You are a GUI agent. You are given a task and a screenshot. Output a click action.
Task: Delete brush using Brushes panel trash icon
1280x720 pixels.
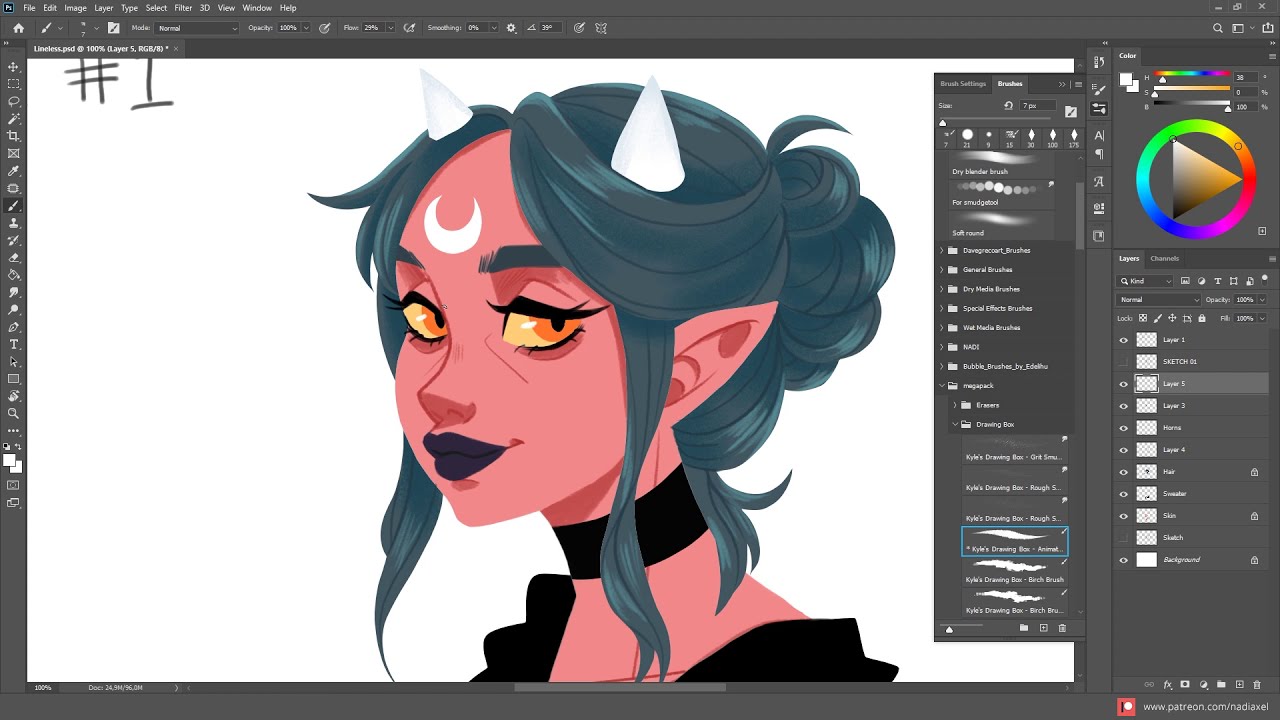(x=1062, y=628)
